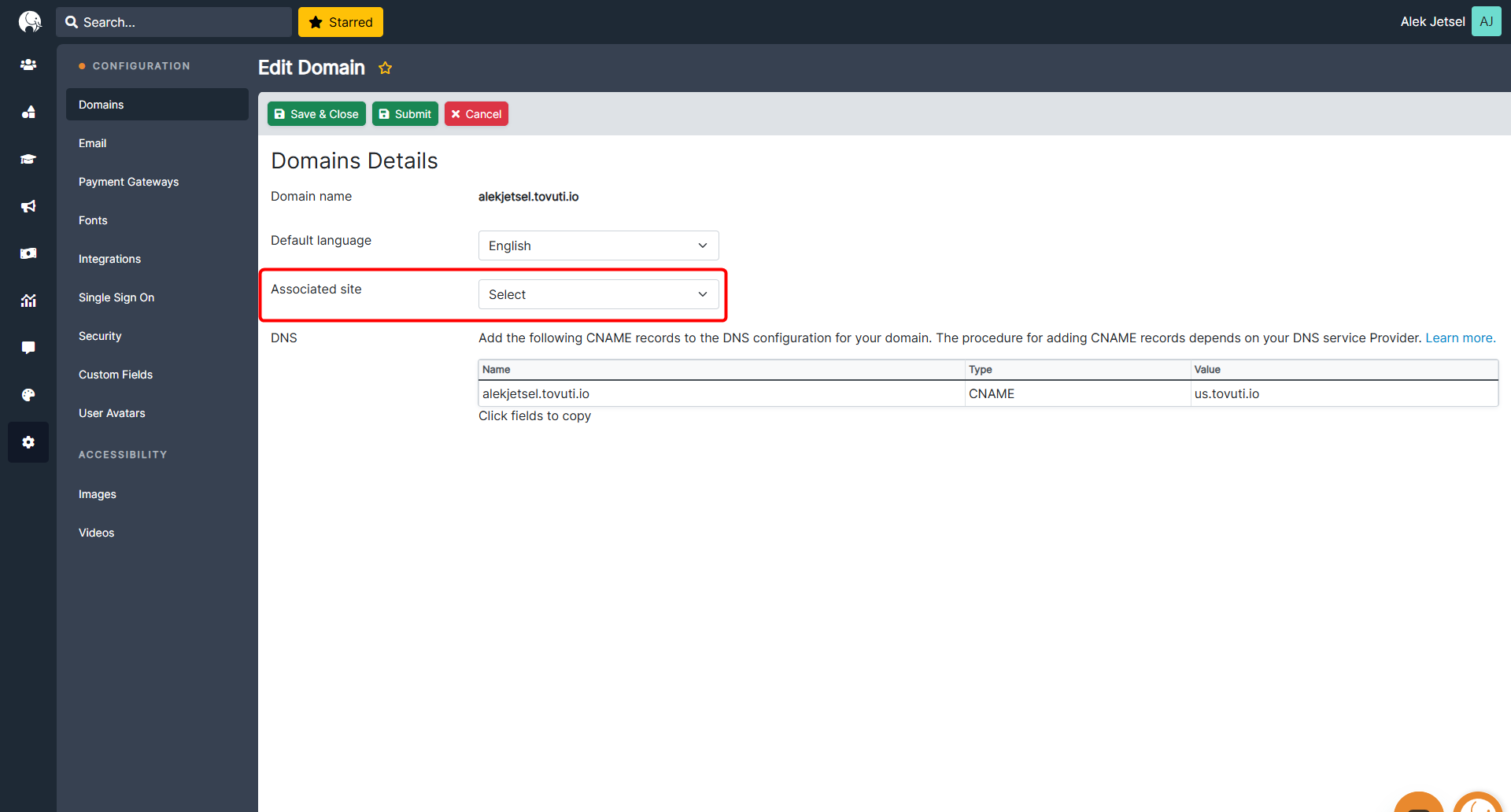1511x812 pixels.
Task: Star the Edit Domain page
Action: tap(385, 68)
